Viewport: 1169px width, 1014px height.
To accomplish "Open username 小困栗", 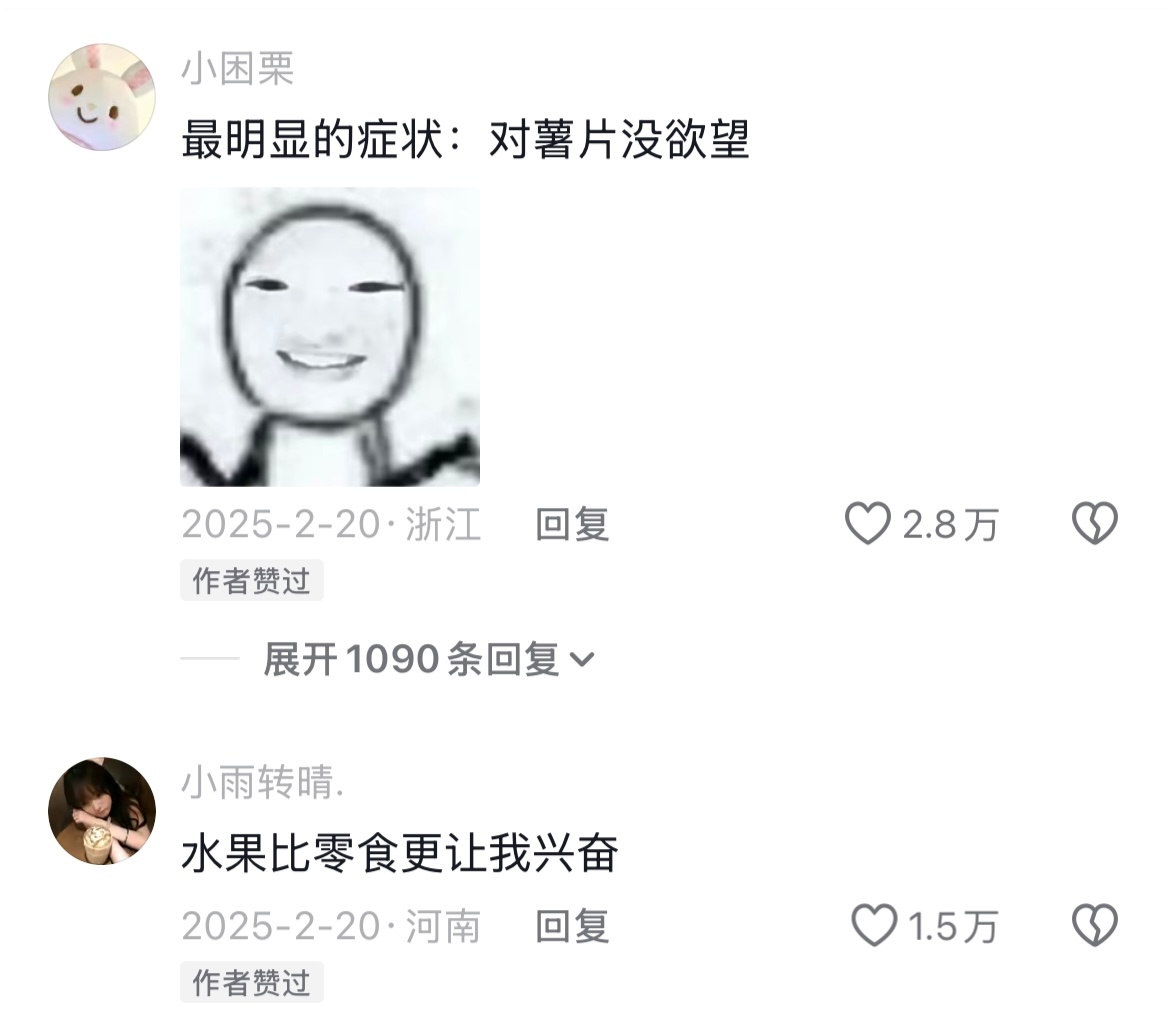I will pyautogui.click(x=238, y=69).
